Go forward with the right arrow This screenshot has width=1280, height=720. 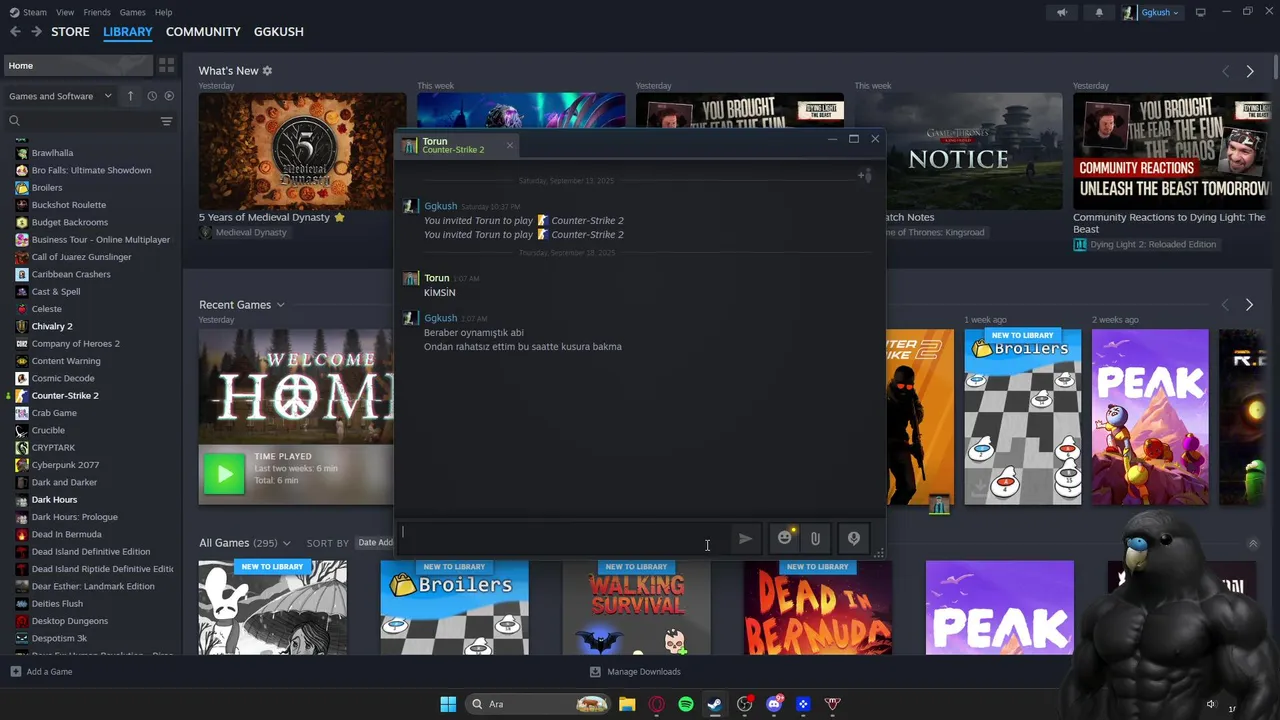point(36,32)
